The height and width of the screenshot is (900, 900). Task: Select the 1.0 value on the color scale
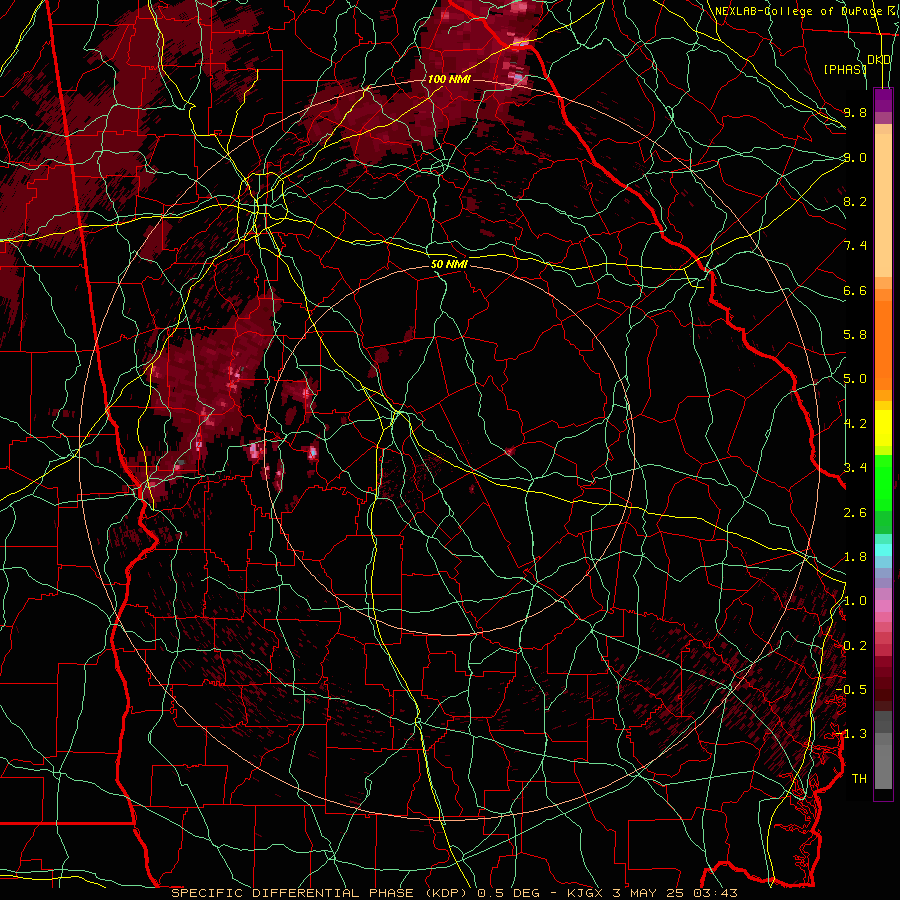coord(855,601)
